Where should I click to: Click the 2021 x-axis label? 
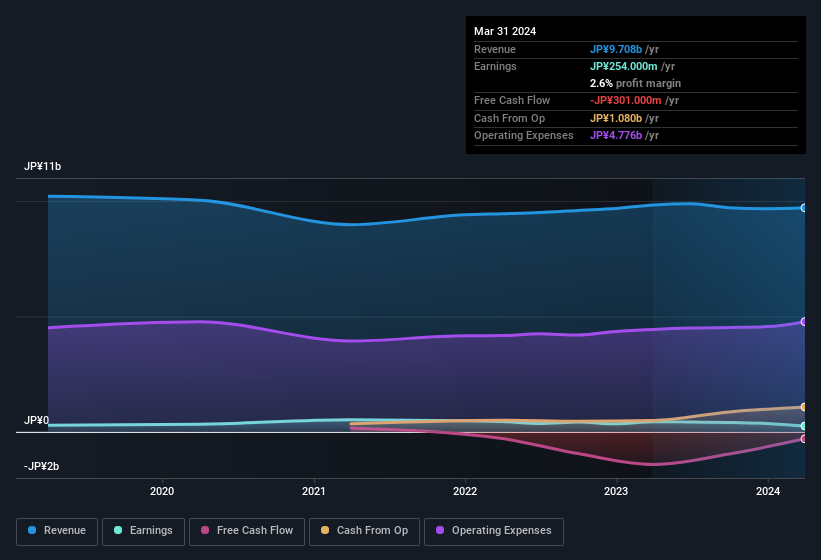tap(314, 491)
